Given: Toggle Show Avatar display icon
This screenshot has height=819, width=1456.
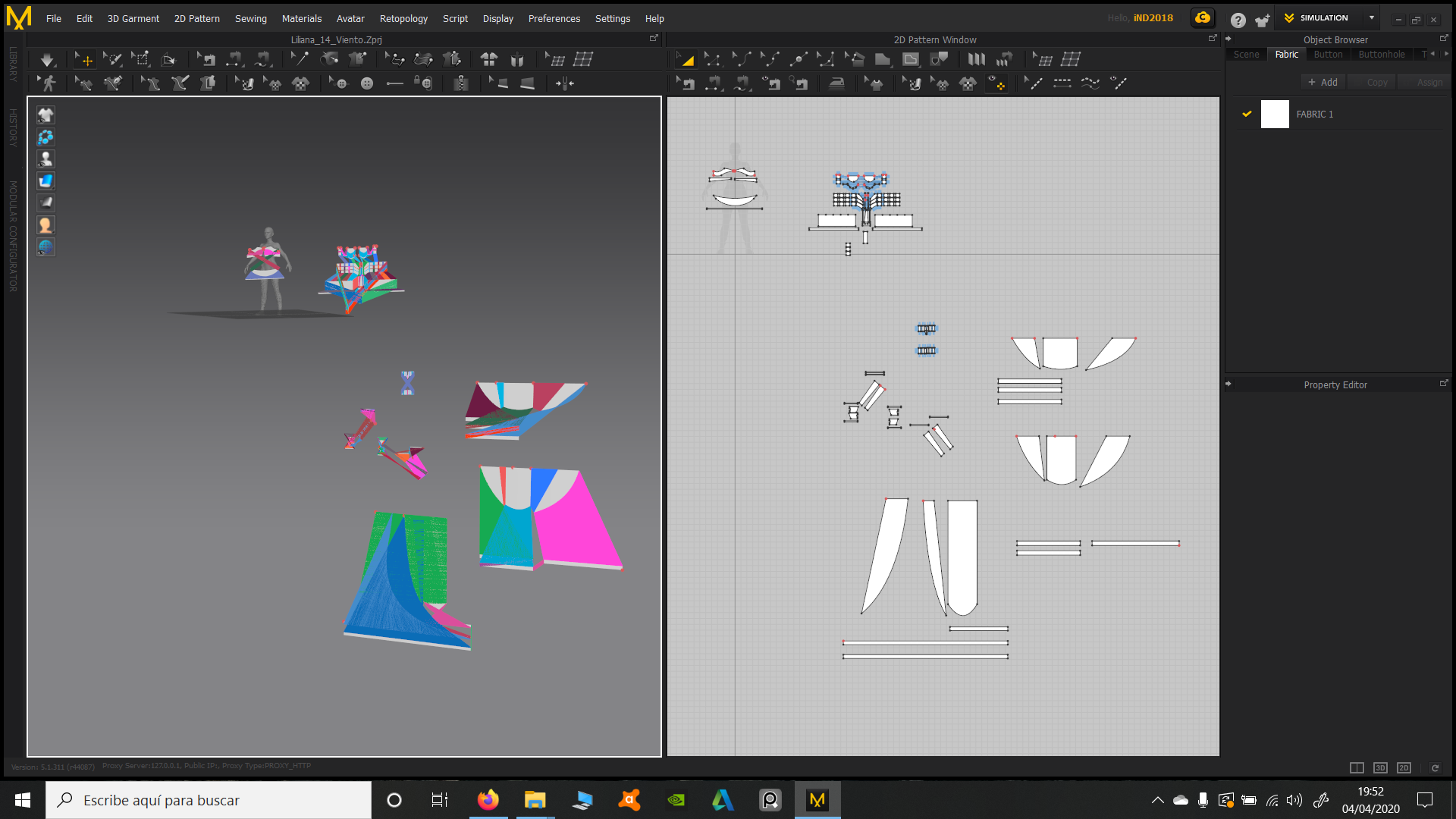Looking at the screenshot, I should pyautogui.click(x=45, y=159).
